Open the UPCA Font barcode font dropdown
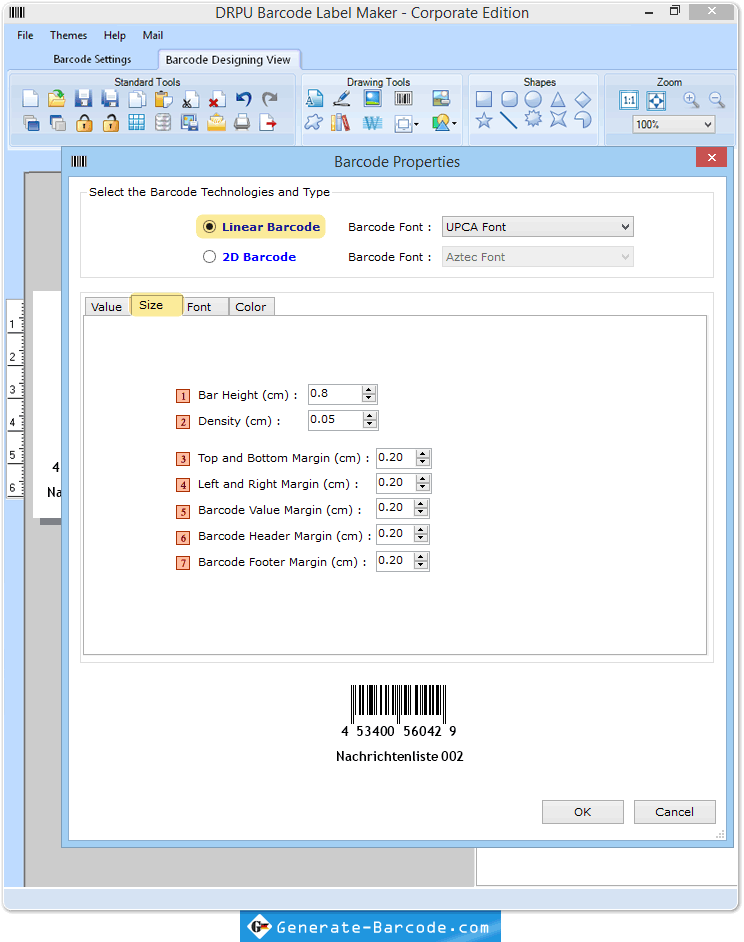Screen dimensions: 744x942 537,227
